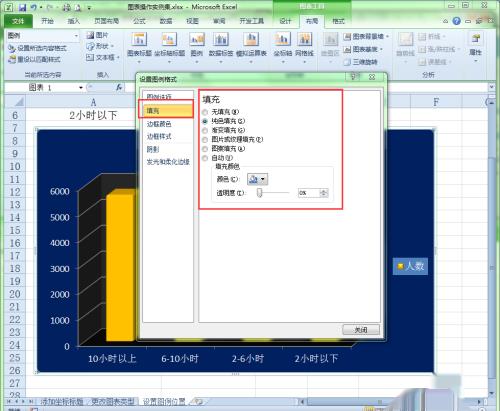Open the fill Color (颜色) dropdown
The image size is (500, 411).
(x=257, y=179)
